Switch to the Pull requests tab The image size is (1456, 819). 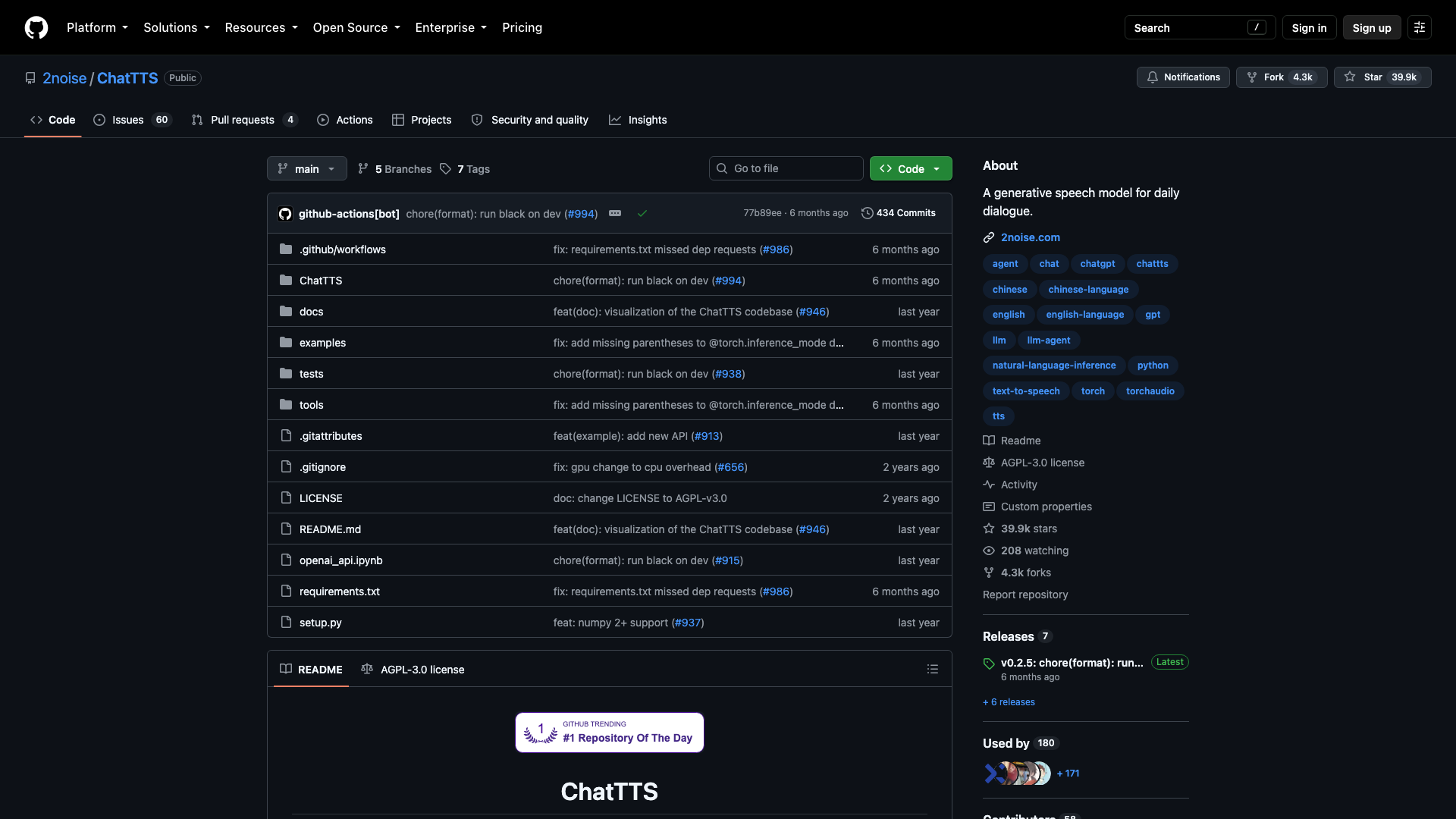click(244, 120)
